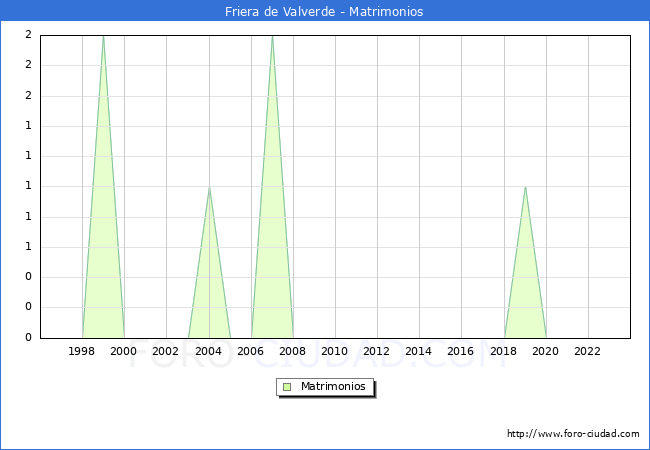The width and height of the screenshot is (650, 450).
Task: Select the 2007 peak data point
Action: (272, 36)
